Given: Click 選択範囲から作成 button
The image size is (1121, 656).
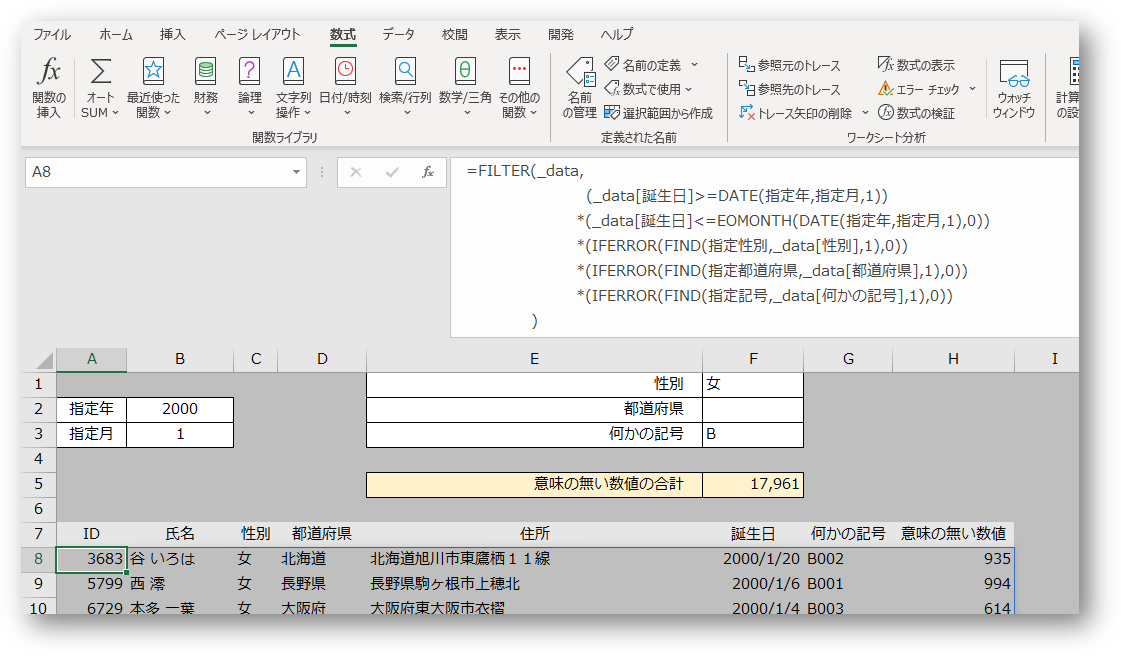Looking at the screenshot, I should pyautogui.click(x=658, y=113).
